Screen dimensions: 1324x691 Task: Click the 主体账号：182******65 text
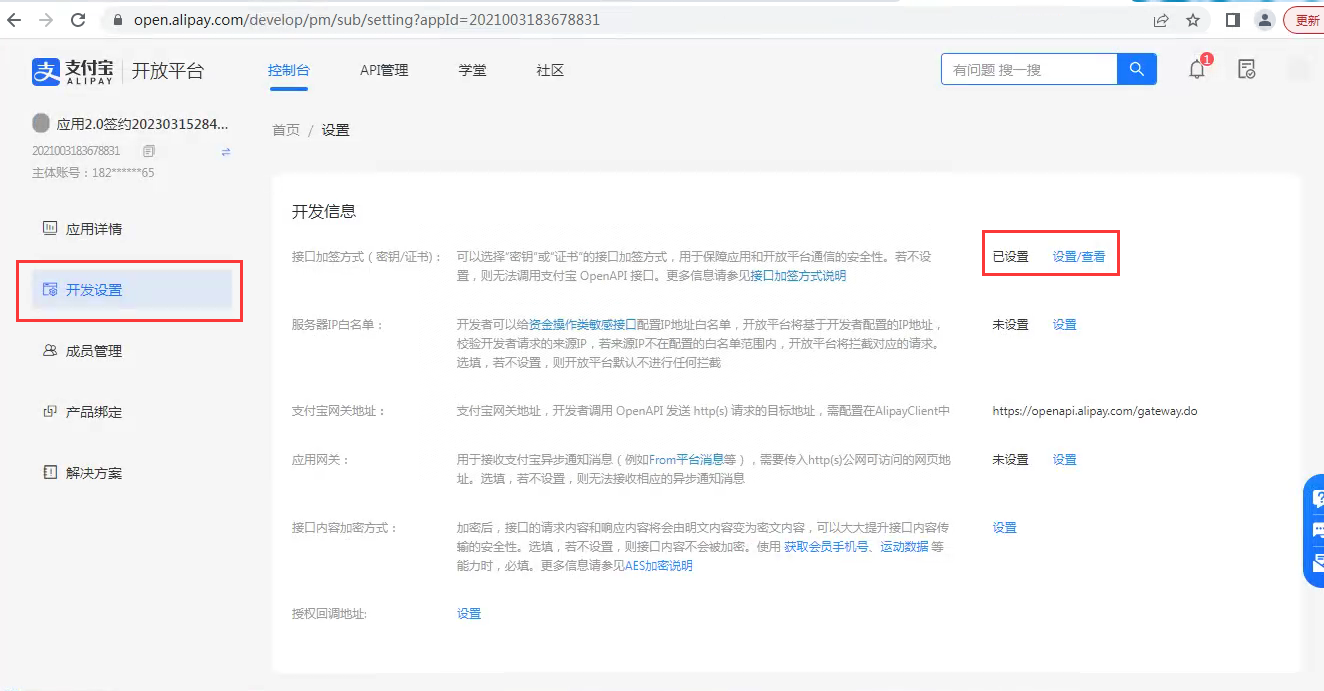tap(93, 172)
